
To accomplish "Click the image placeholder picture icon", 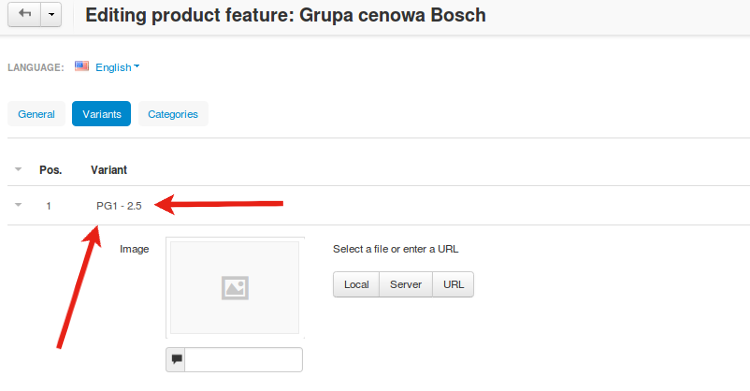I will coord(235,288).
